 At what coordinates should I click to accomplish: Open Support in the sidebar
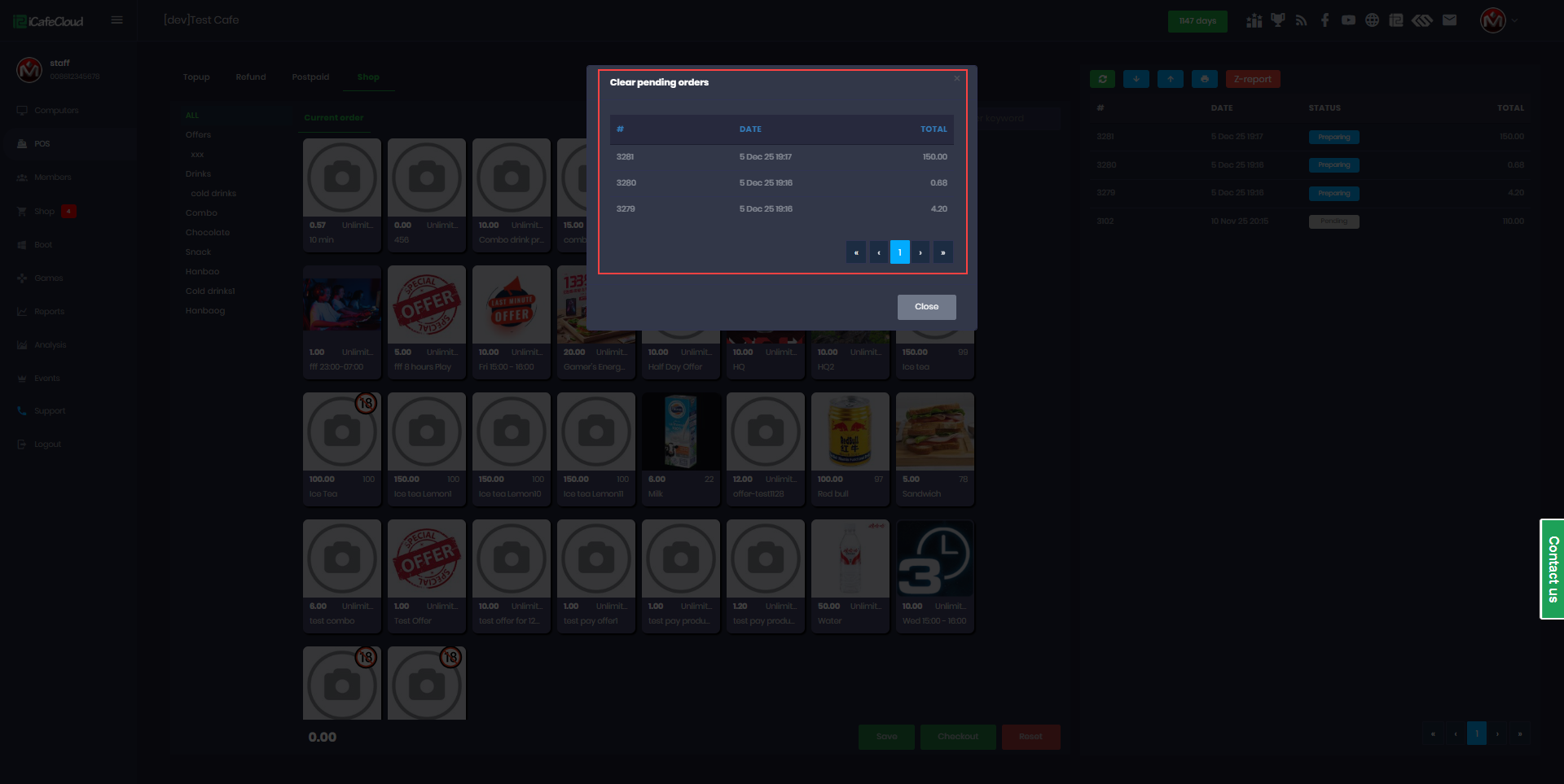click(x=49, y=411)
